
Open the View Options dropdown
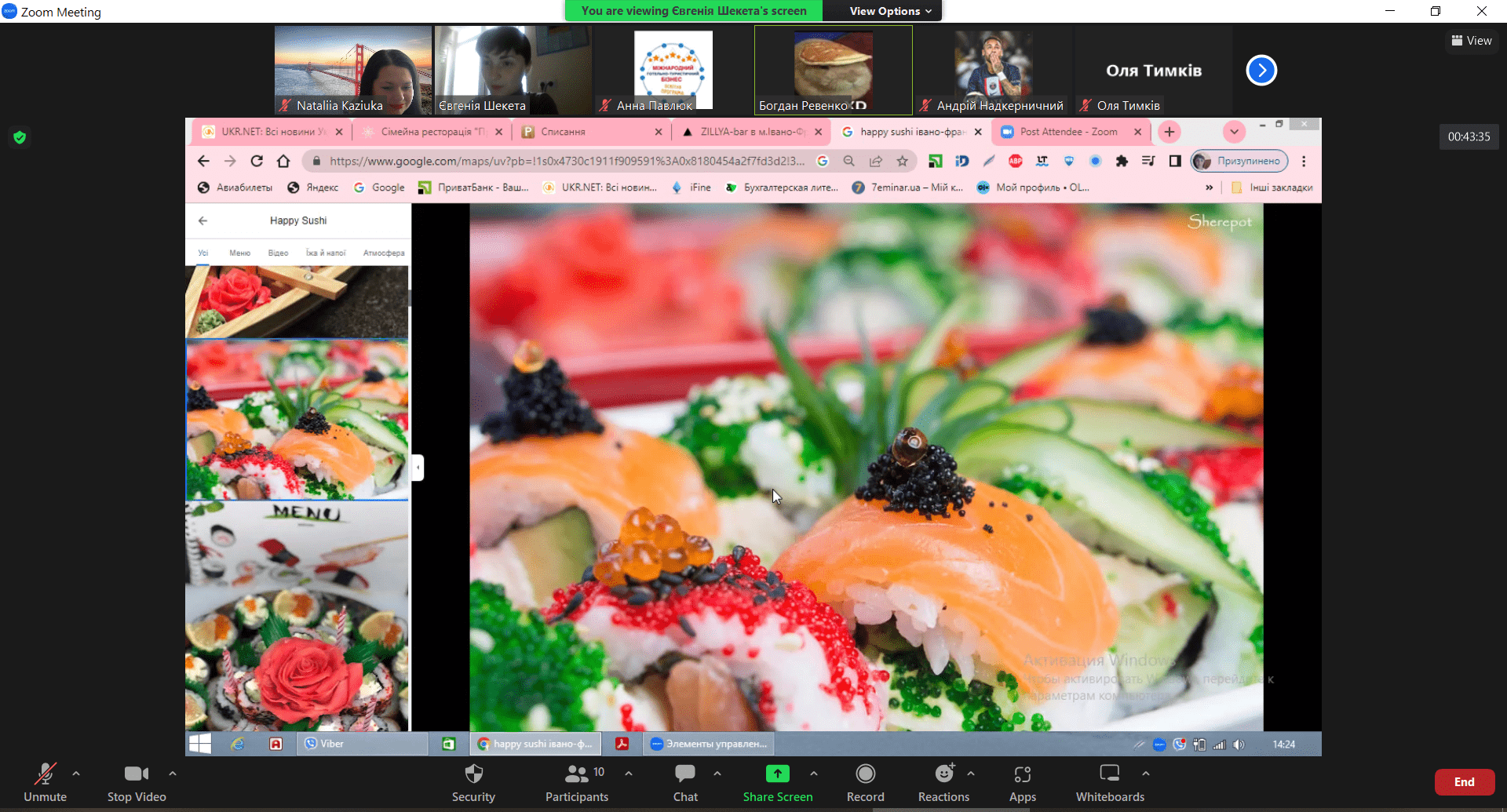[x=890, y=11]
